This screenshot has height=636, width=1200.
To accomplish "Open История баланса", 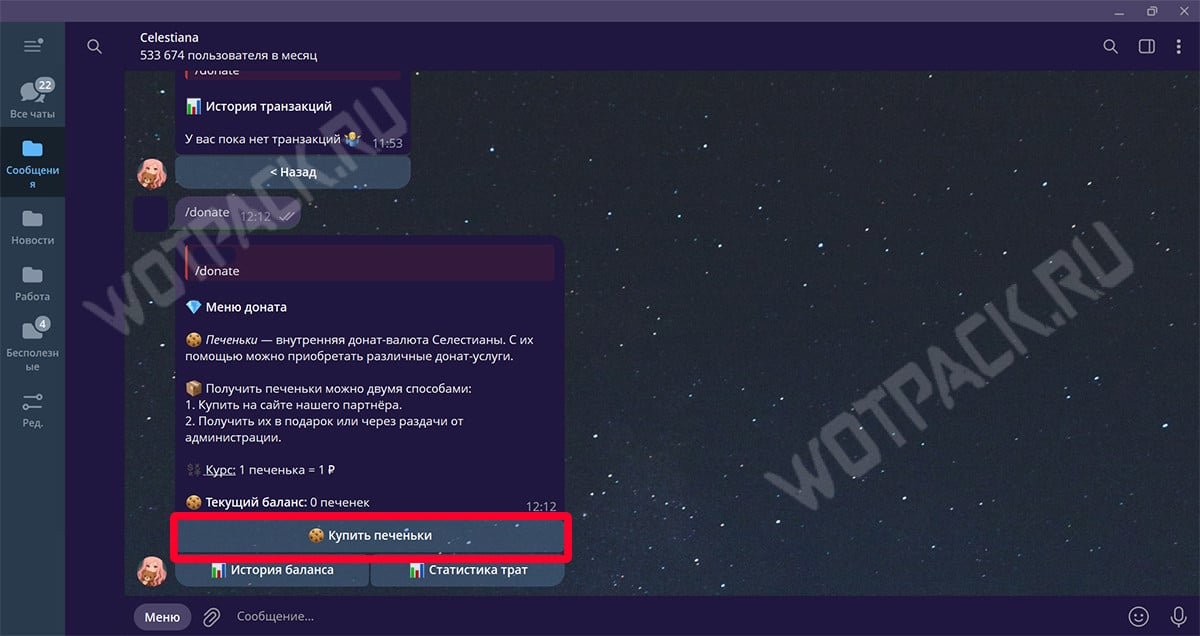I will [x=272, y=571].
